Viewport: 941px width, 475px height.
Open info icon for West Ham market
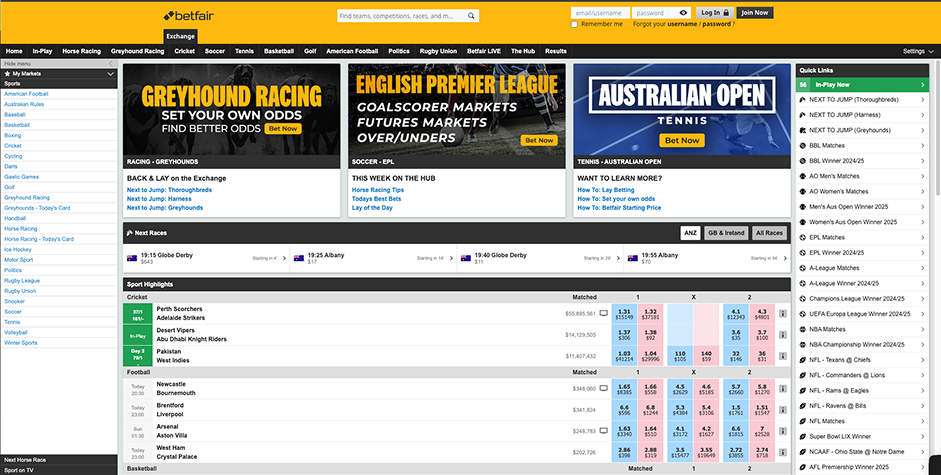(x=783, y=453)
